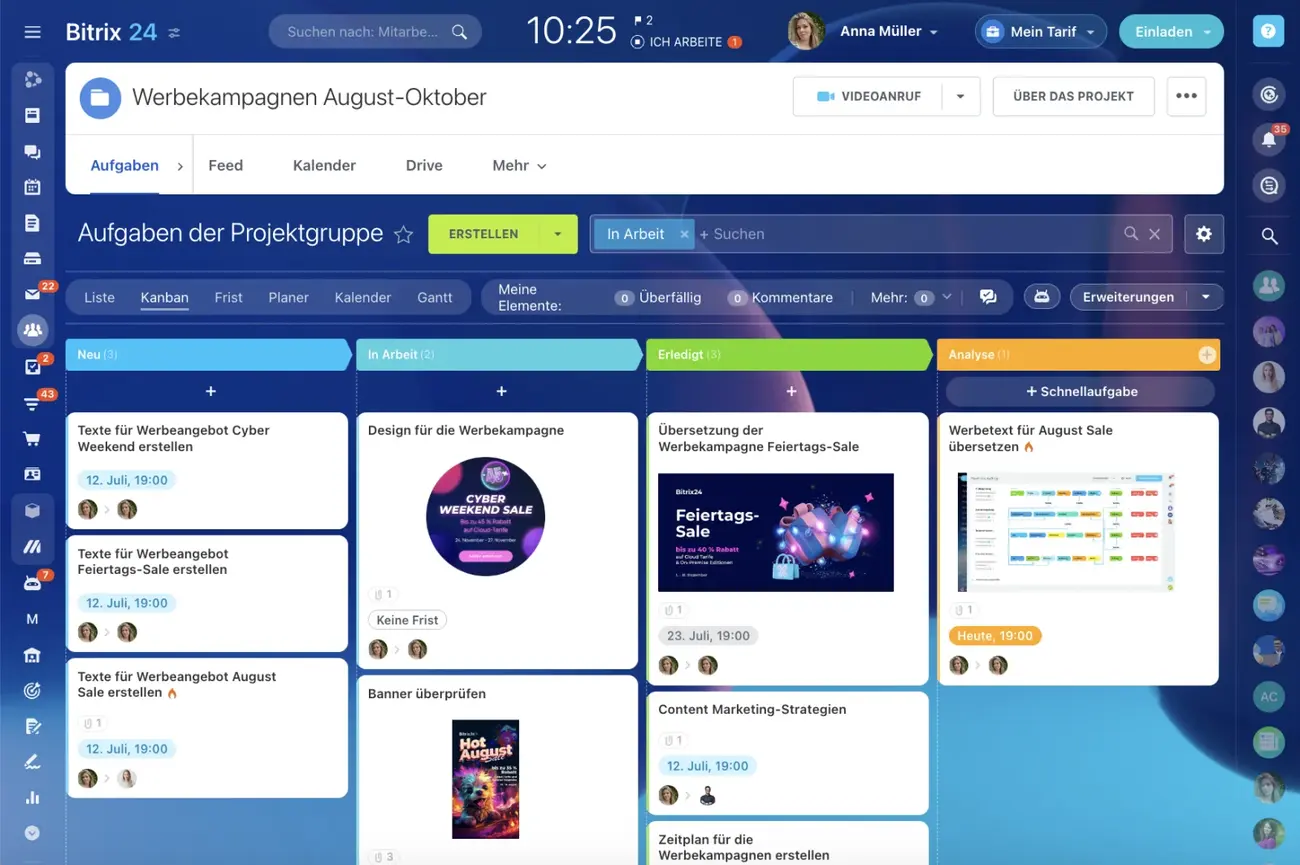Remove the In Arbeit filter chip
Image resolution: width=1300 pixels, height=865 pixels.
pyautogui.click(x=684, y=234)
